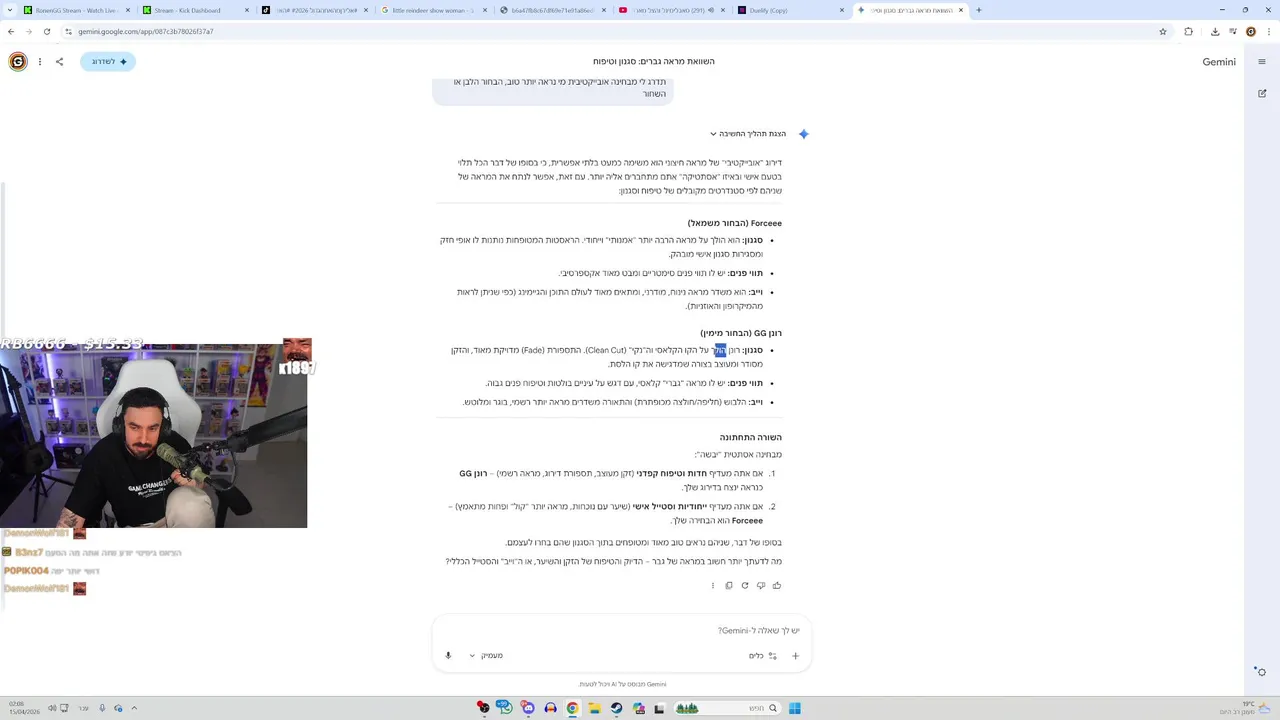Like the Gemini response with thumbs up
This screenshot has height=720, width=1280.
coord(776,586)
